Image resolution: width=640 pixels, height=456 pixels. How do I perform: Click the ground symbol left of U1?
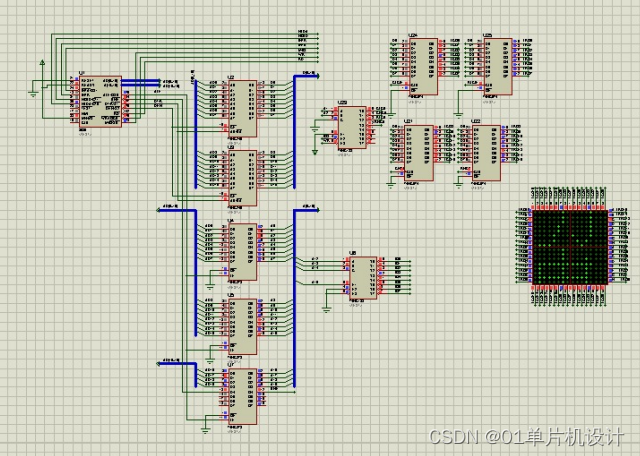click(33, 94)
